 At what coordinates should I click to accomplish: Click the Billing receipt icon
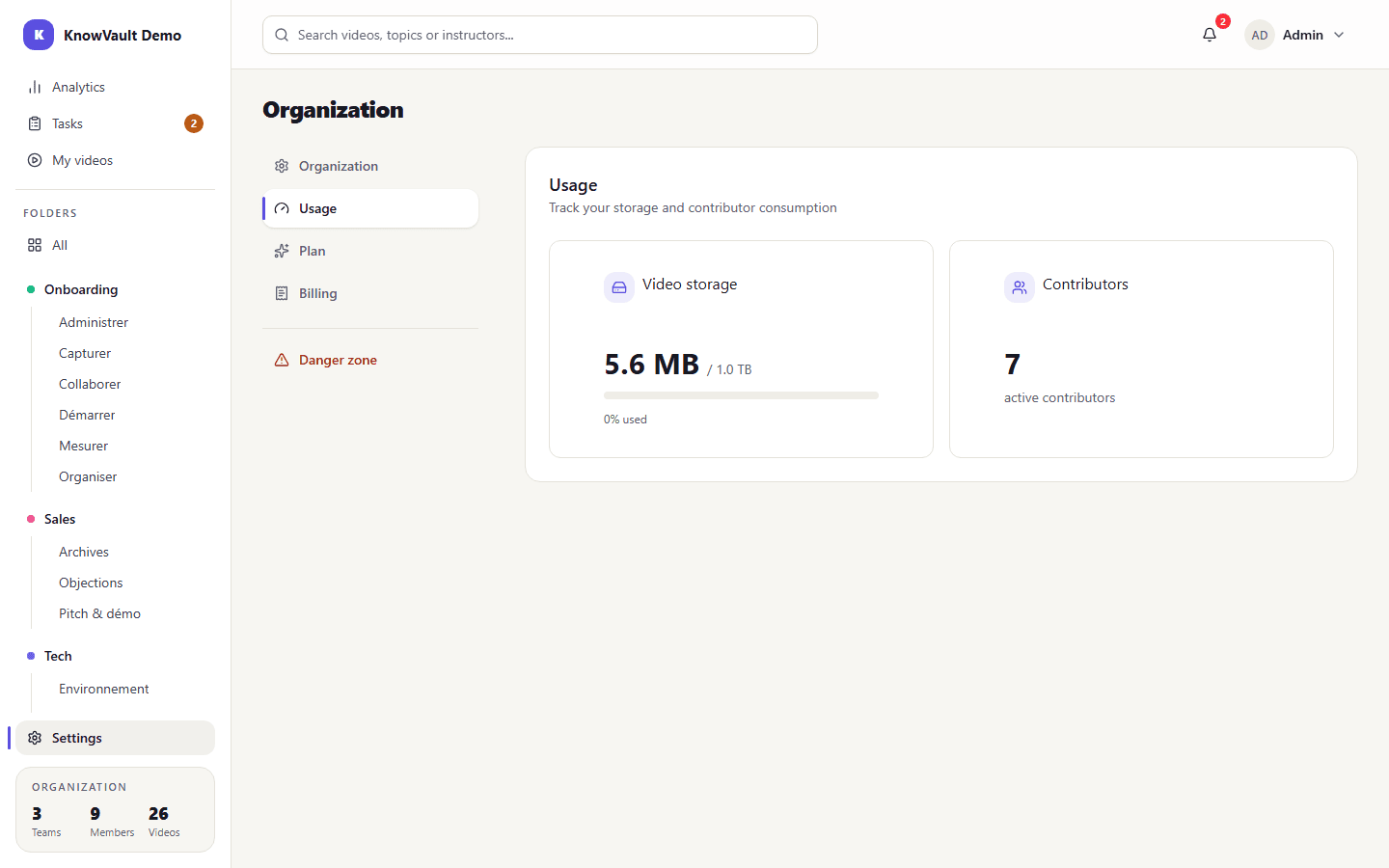(282, 293)
